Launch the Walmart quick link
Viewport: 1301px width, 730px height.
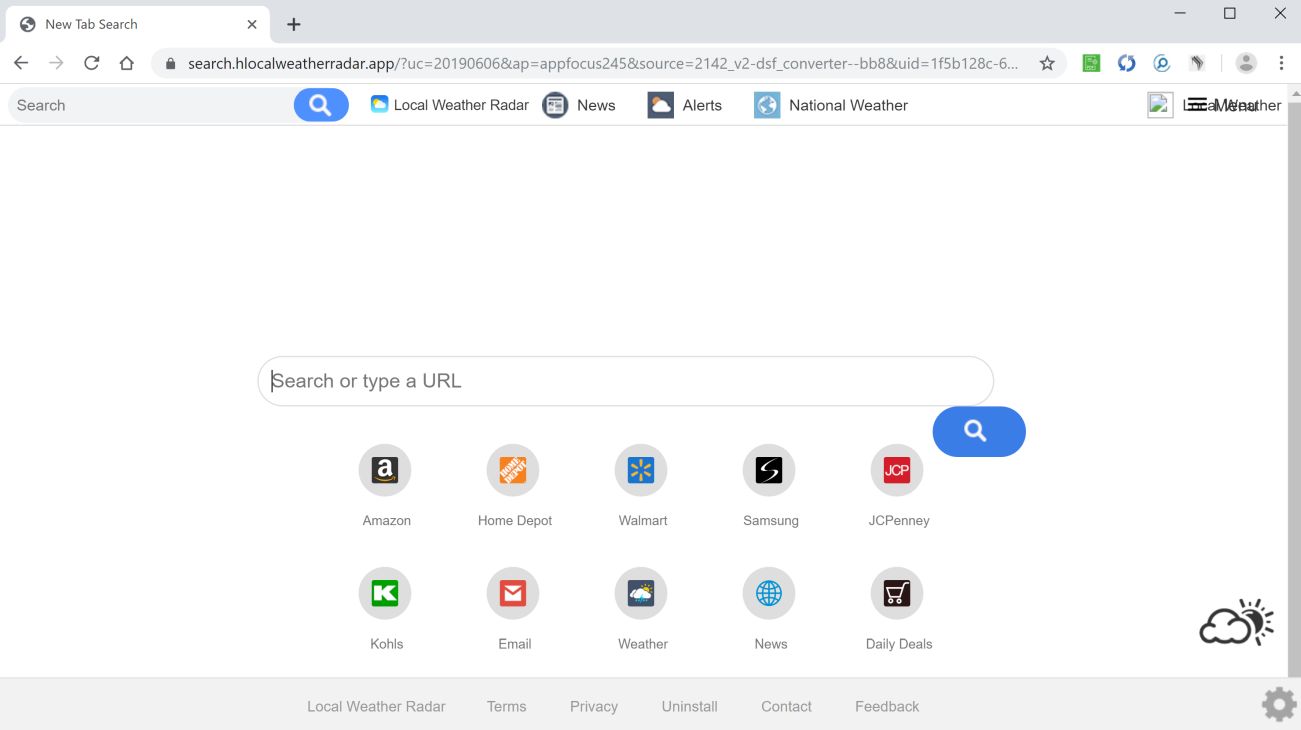tap(641, 470)
